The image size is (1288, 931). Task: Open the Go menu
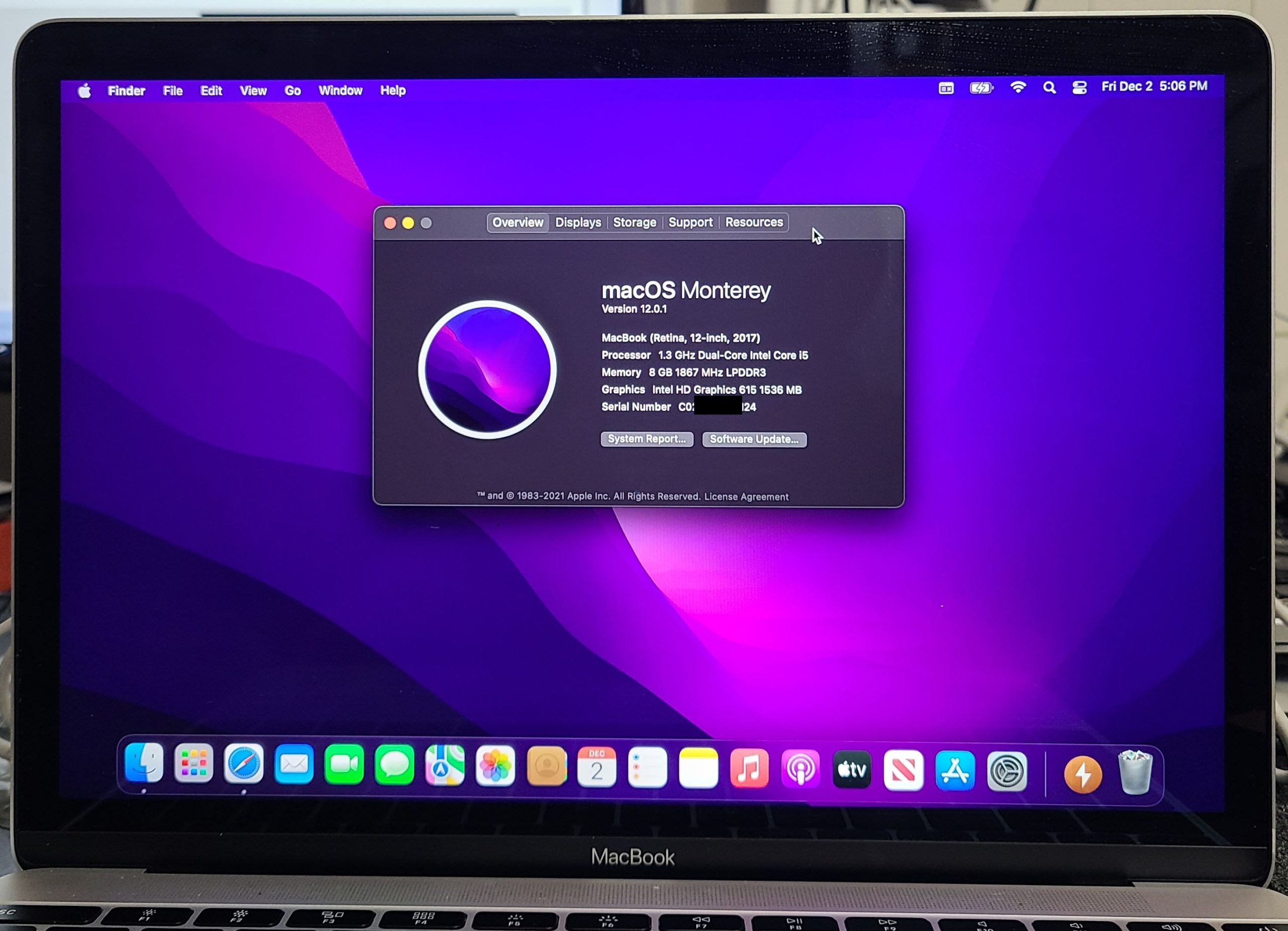(x=292, y=91)
